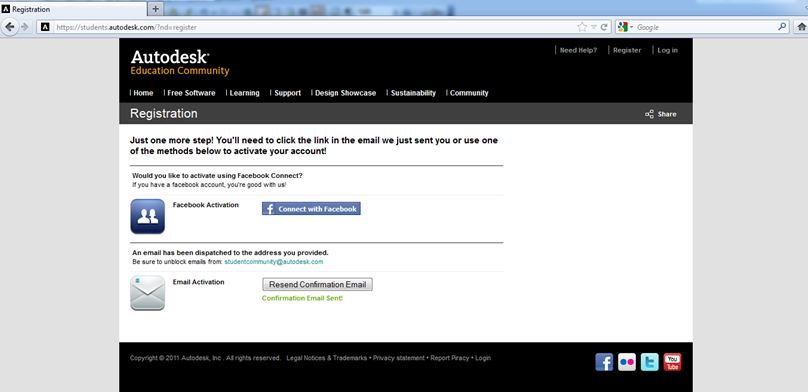The height and width of the screenshot is (392, 808).
Task: Click the Log in link in header
Action: (x=667, y=50)
